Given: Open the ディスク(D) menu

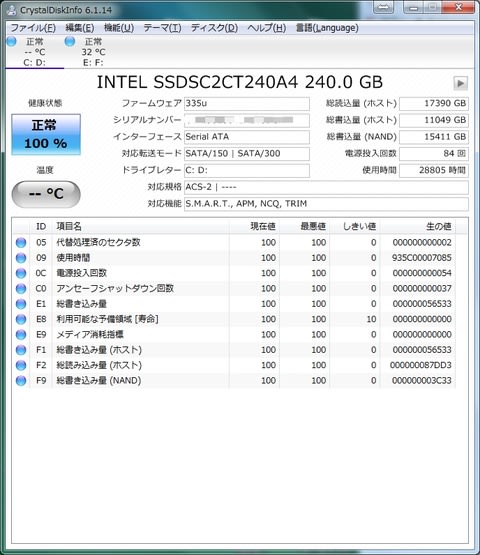Looking at the screenshot, I should pyautogui.click(x=214, y=28).
